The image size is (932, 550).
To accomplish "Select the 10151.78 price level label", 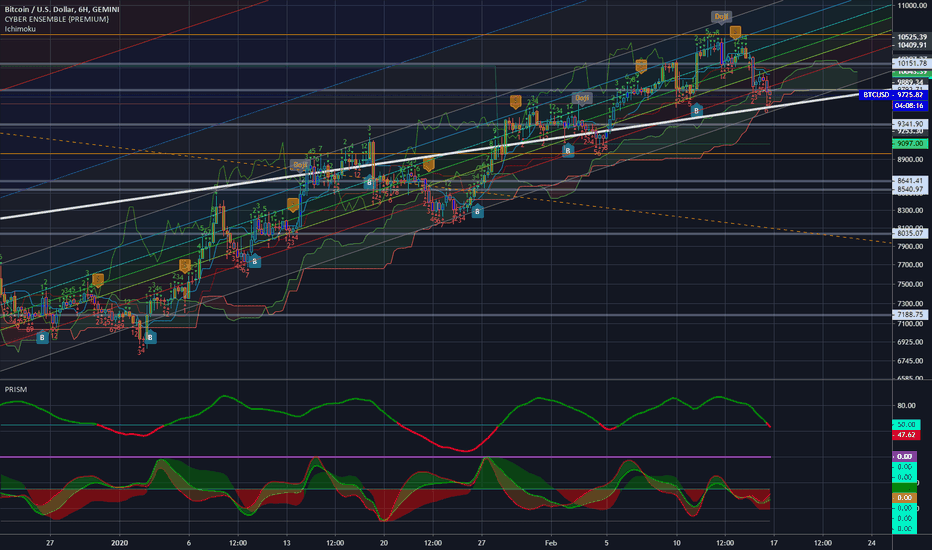I will pos(911,63).
